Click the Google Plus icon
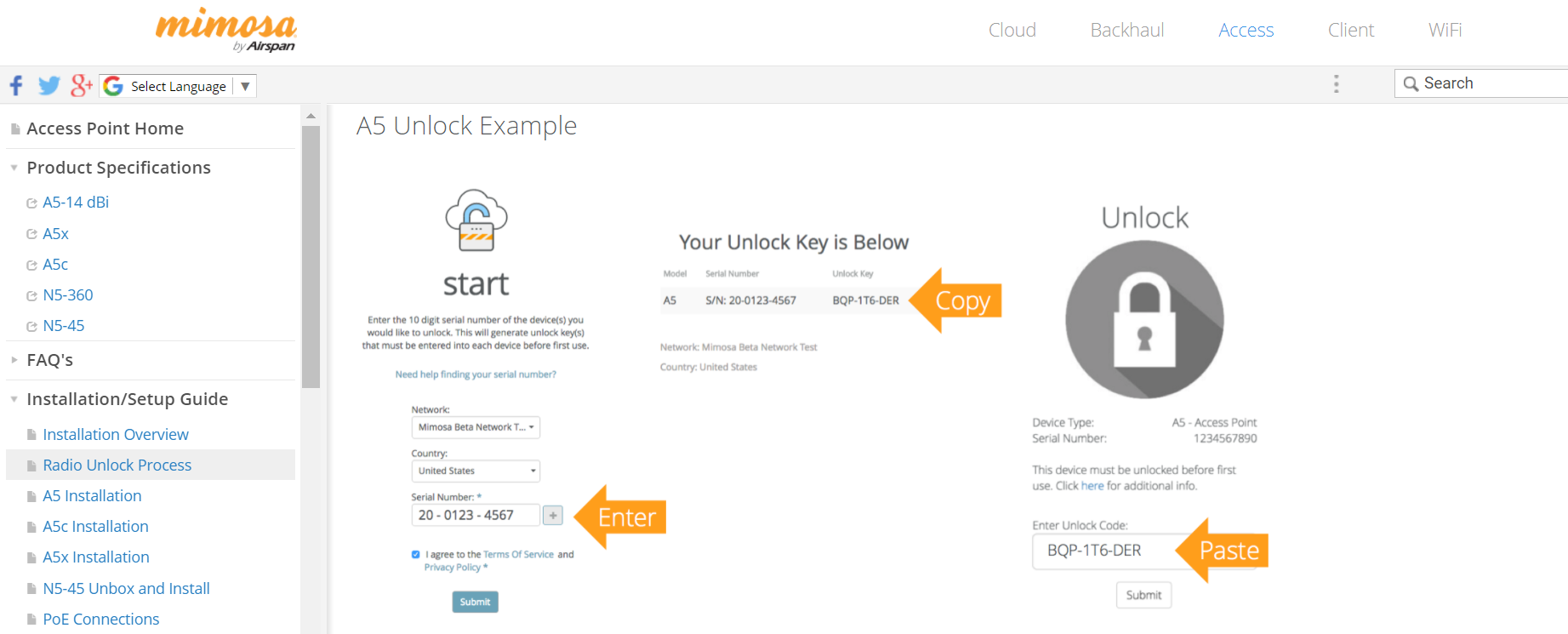 point(81,85)
